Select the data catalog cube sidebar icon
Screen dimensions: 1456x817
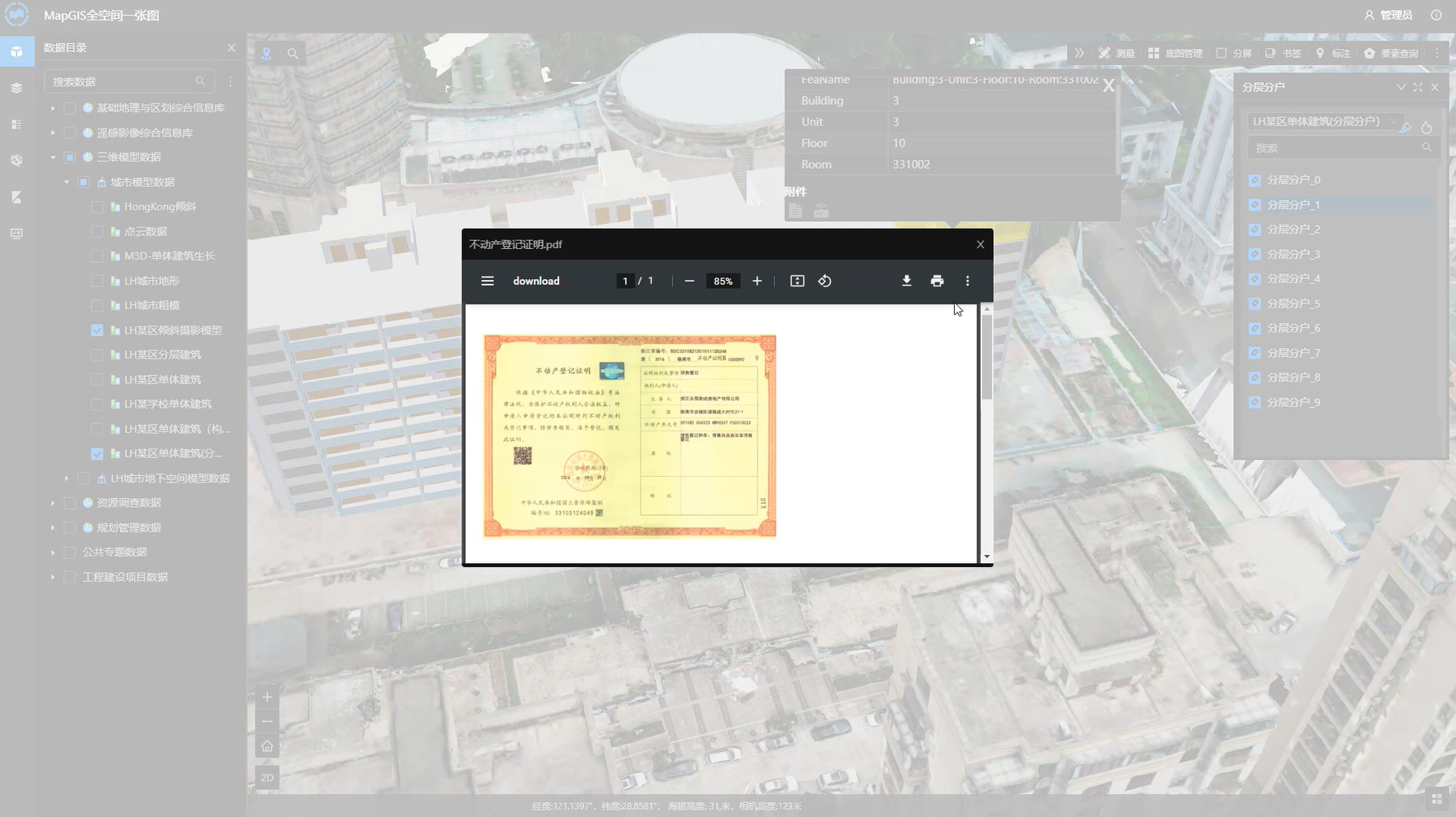pos(16,51)
